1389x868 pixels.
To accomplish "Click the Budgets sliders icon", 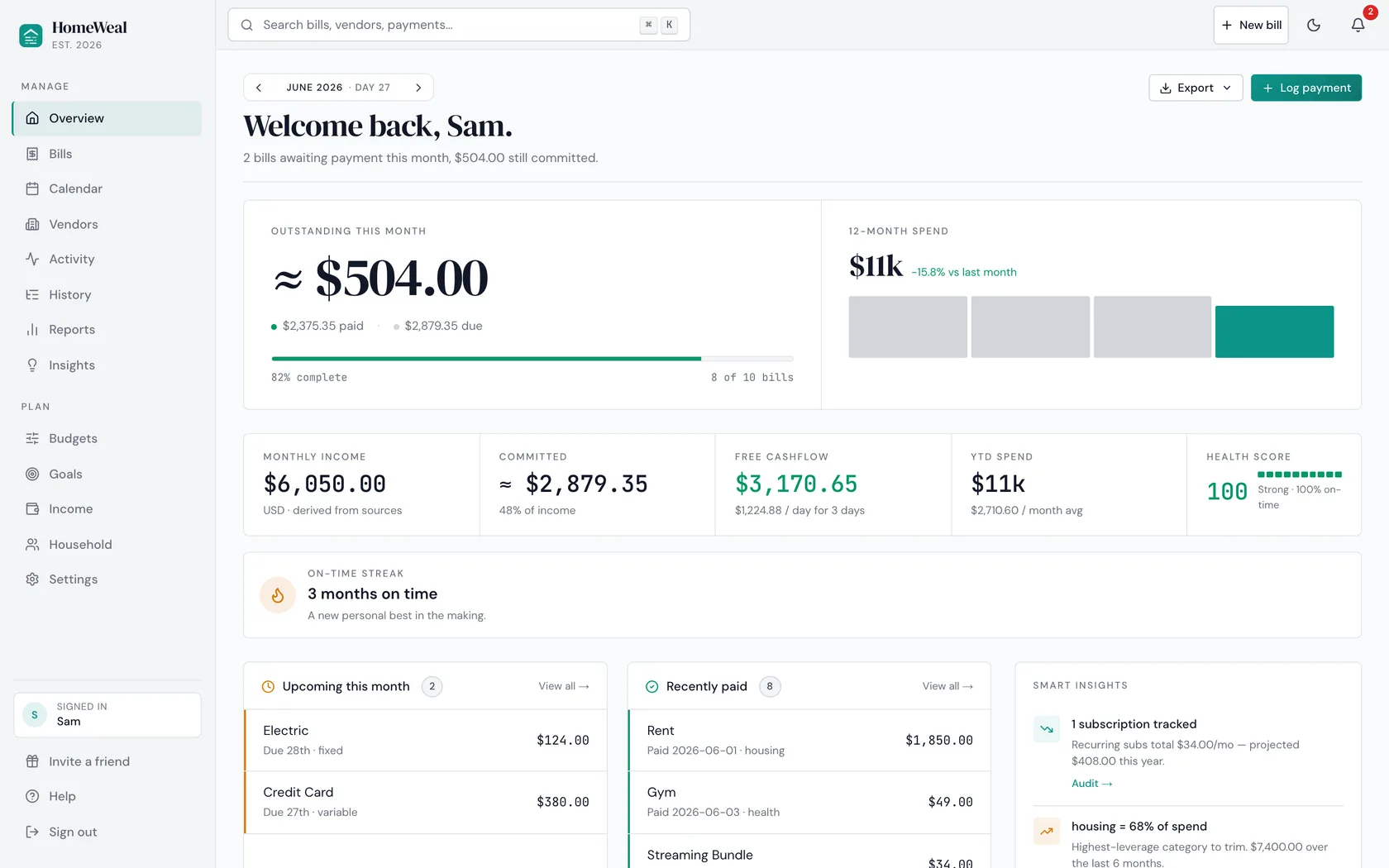I will (x=32, y=438).
